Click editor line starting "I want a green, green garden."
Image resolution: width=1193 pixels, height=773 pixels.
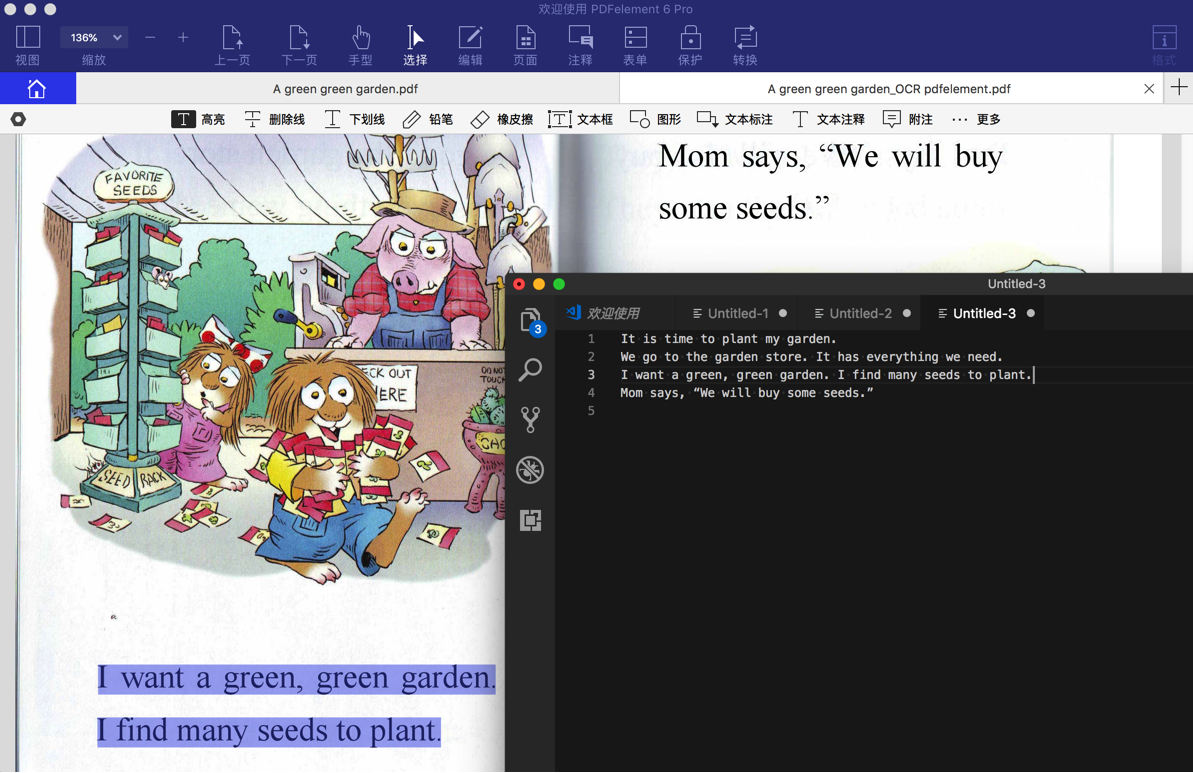pos(826,375)
